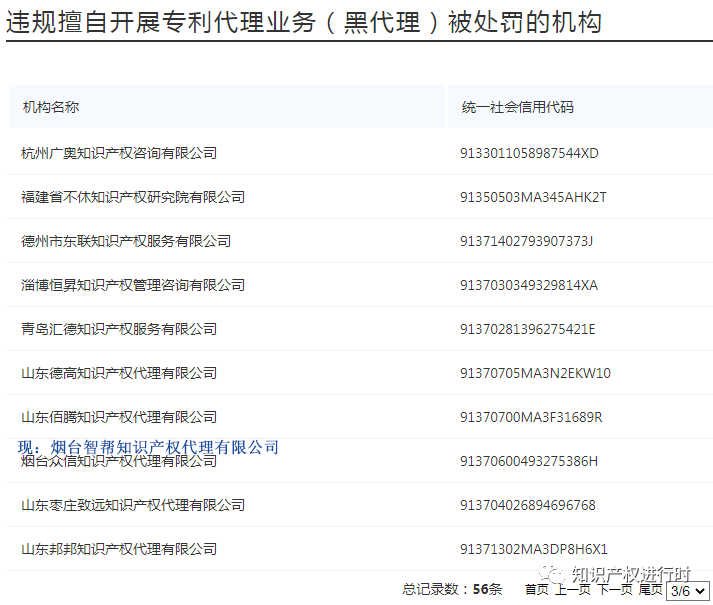Click the 机构名称 column header

(50, 107)
